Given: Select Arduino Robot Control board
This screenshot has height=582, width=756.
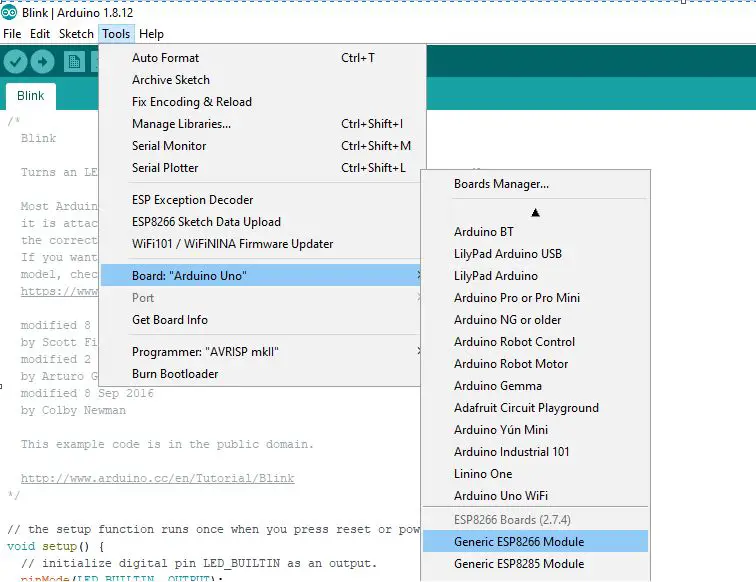Looking at the screenshot, I should [x=535, y=342].
